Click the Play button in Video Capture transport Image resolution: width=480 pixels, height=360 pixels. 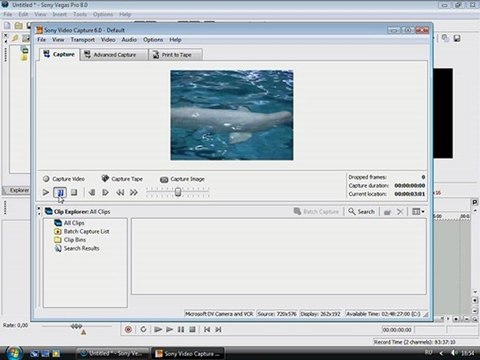46,192
